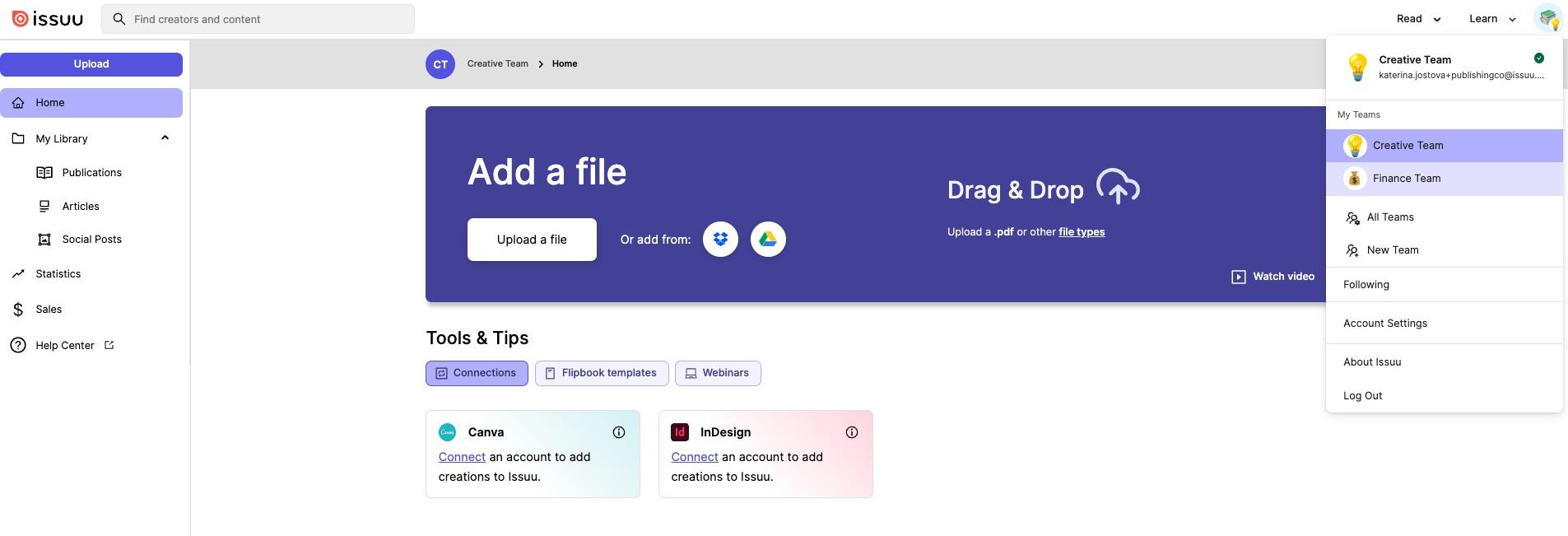Open Publications in the sidebar
1568x536 pixels.
(91, 173)
